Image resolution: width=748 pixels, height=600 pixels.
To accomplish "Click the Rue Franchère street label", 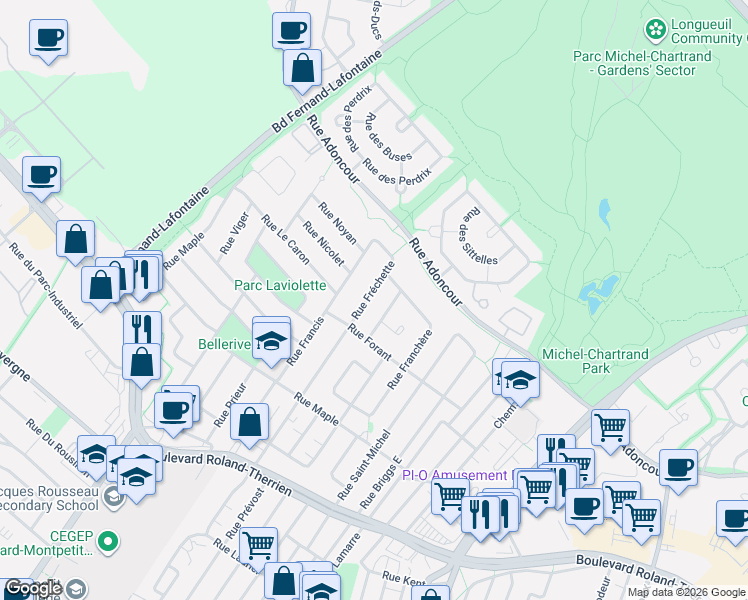I will [x=409, y=359].
